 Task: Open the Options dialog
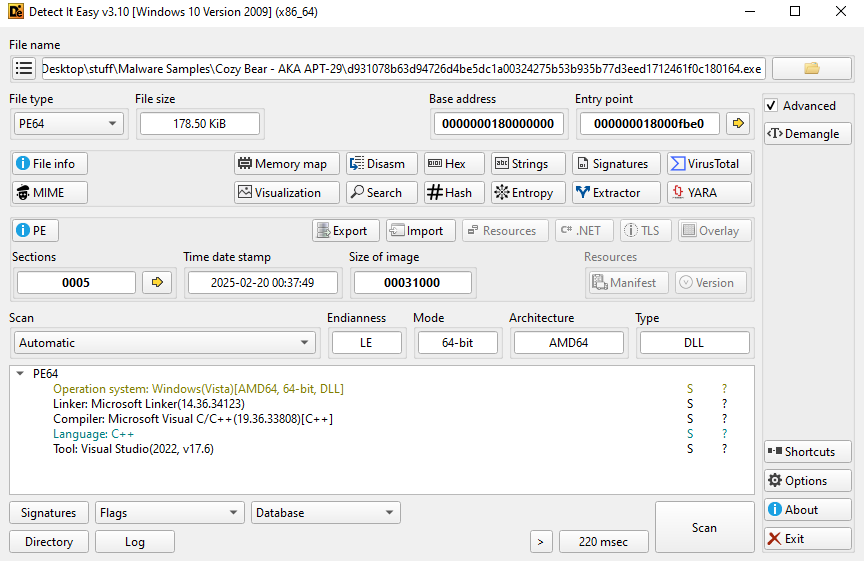[x=807, y=481]
